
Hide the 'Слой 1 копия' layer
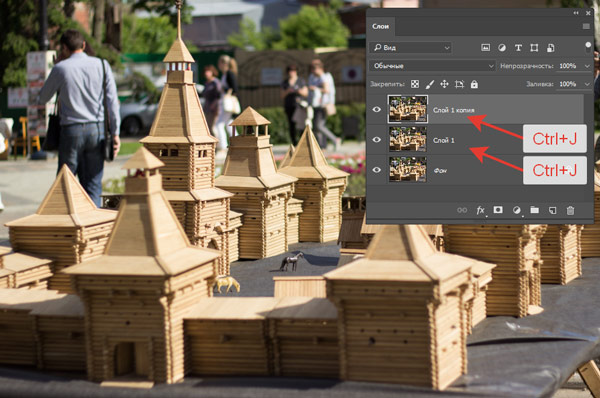click(377, 110)
